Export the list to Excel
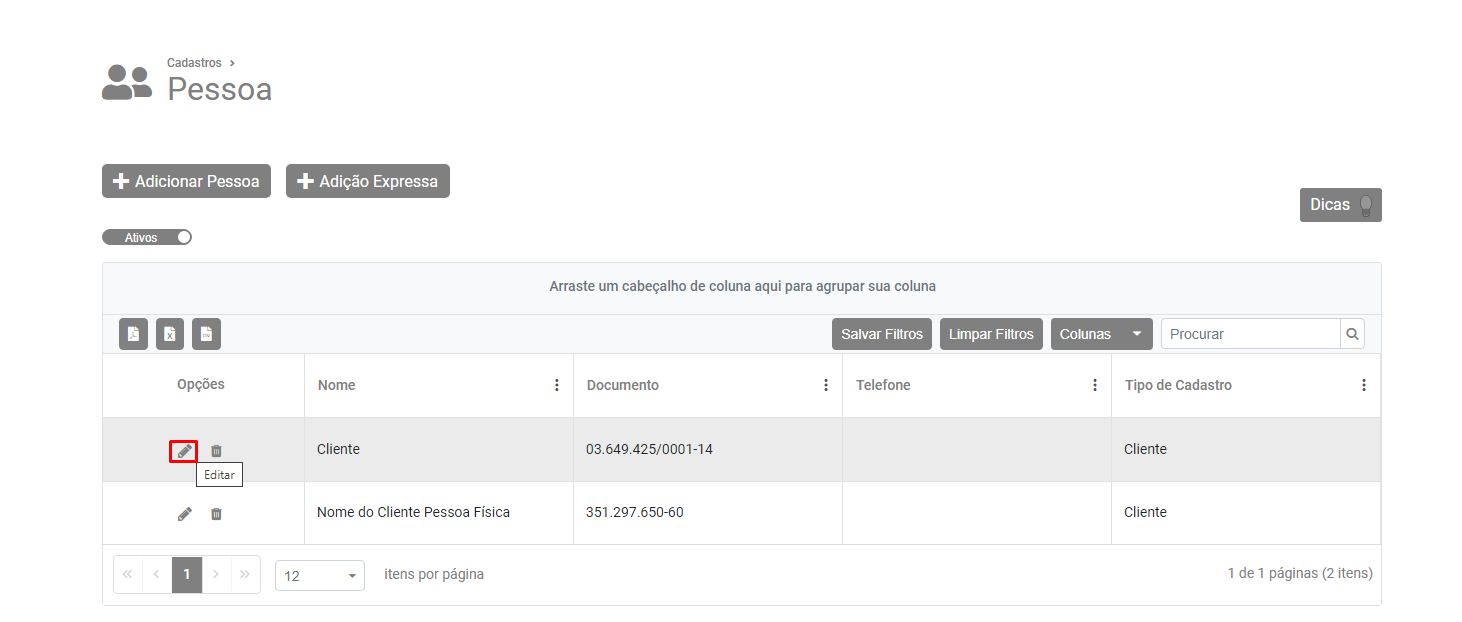 coord(170,334)
